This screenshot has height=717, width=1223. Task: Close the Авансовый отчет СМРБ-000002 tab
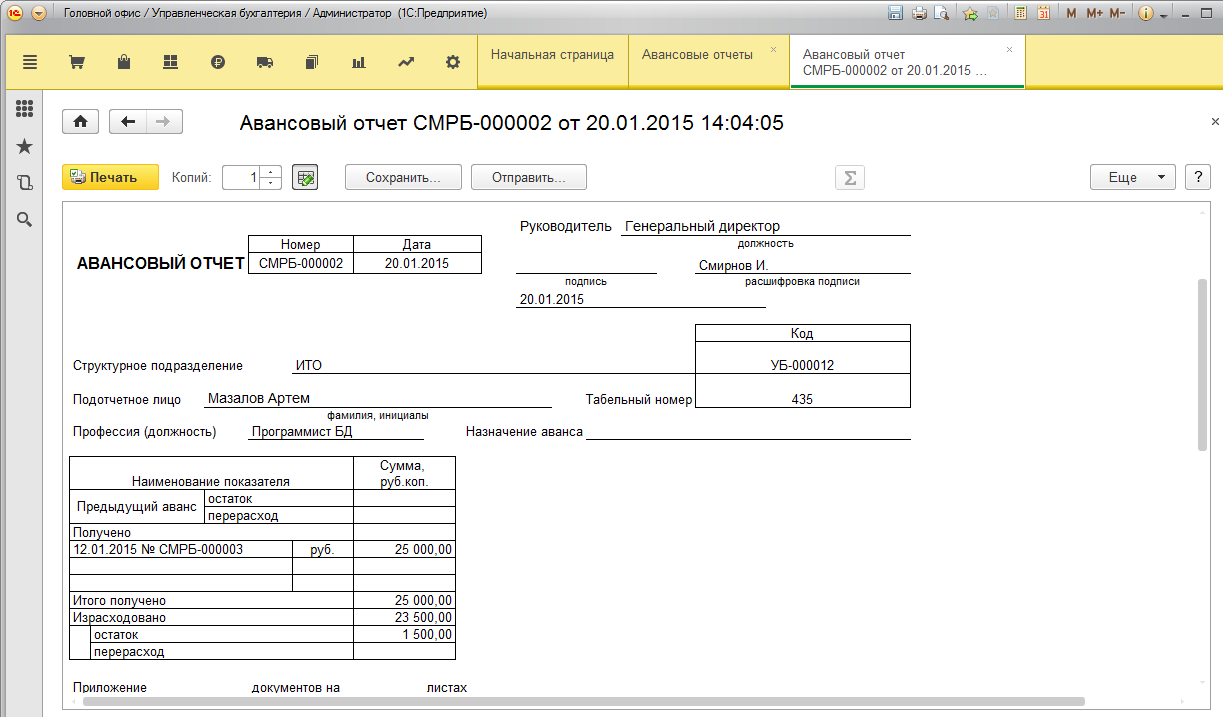(x=1009, y=49)
